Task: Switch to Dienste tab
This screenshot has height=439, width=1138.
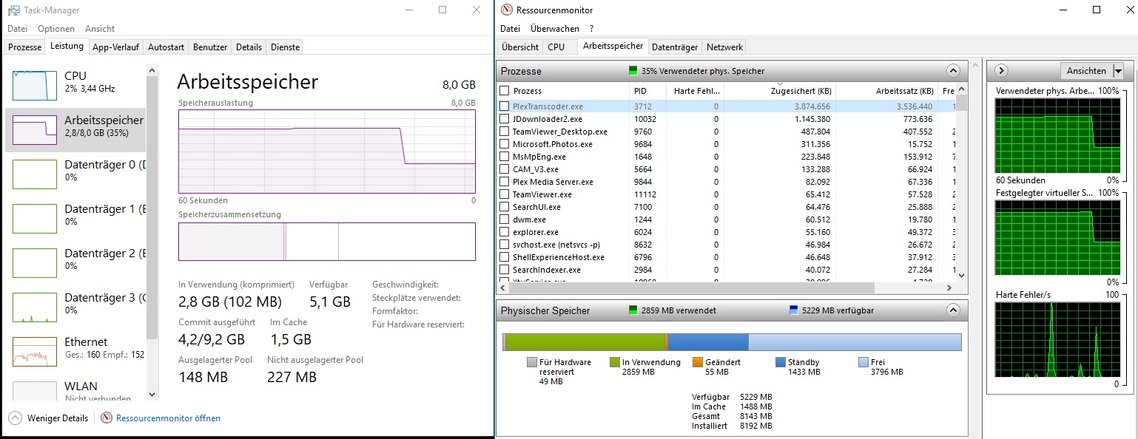Action: click(284, 47)
